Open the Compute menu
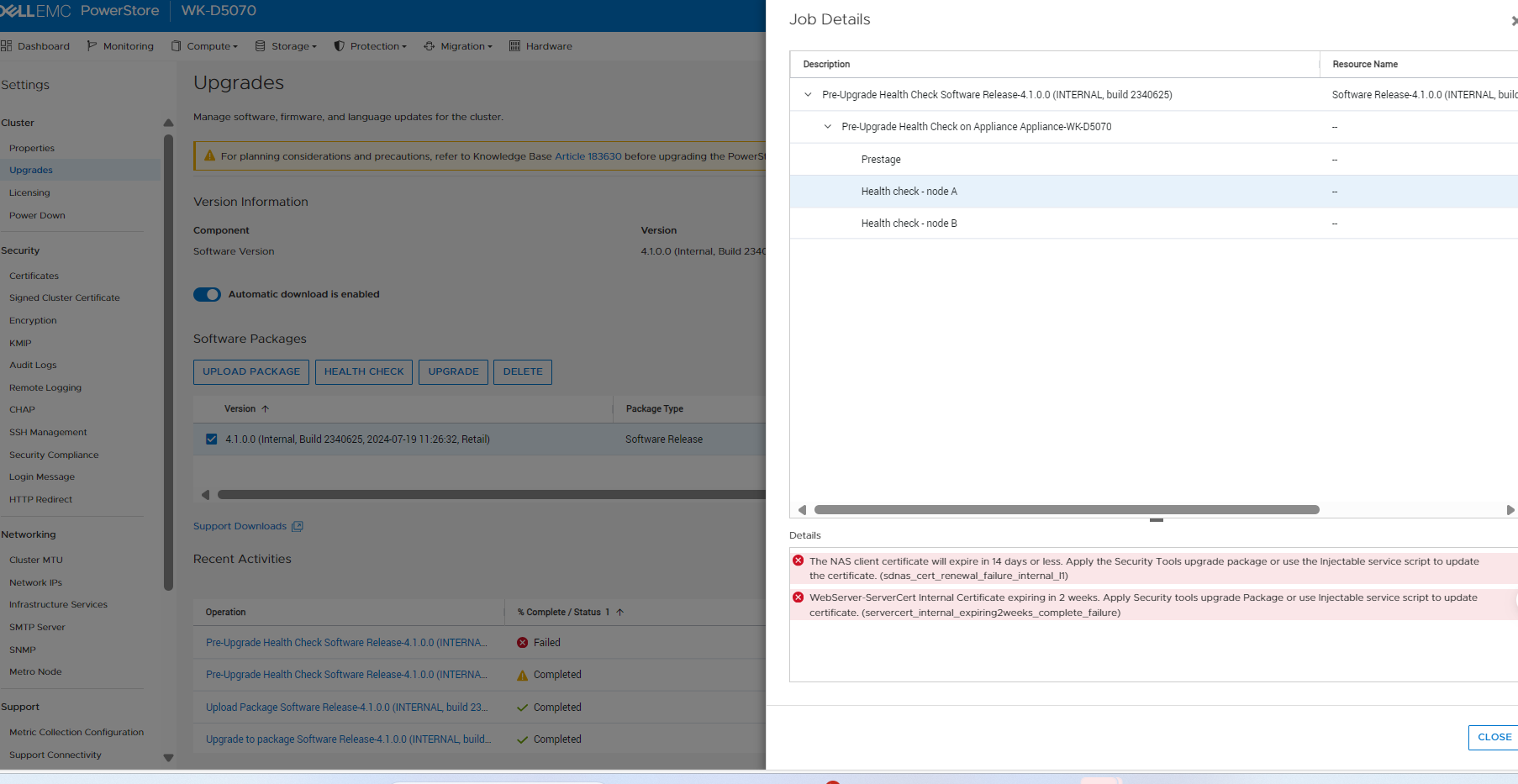This screenshot has width=1518, height=784. tap(204, 45)
